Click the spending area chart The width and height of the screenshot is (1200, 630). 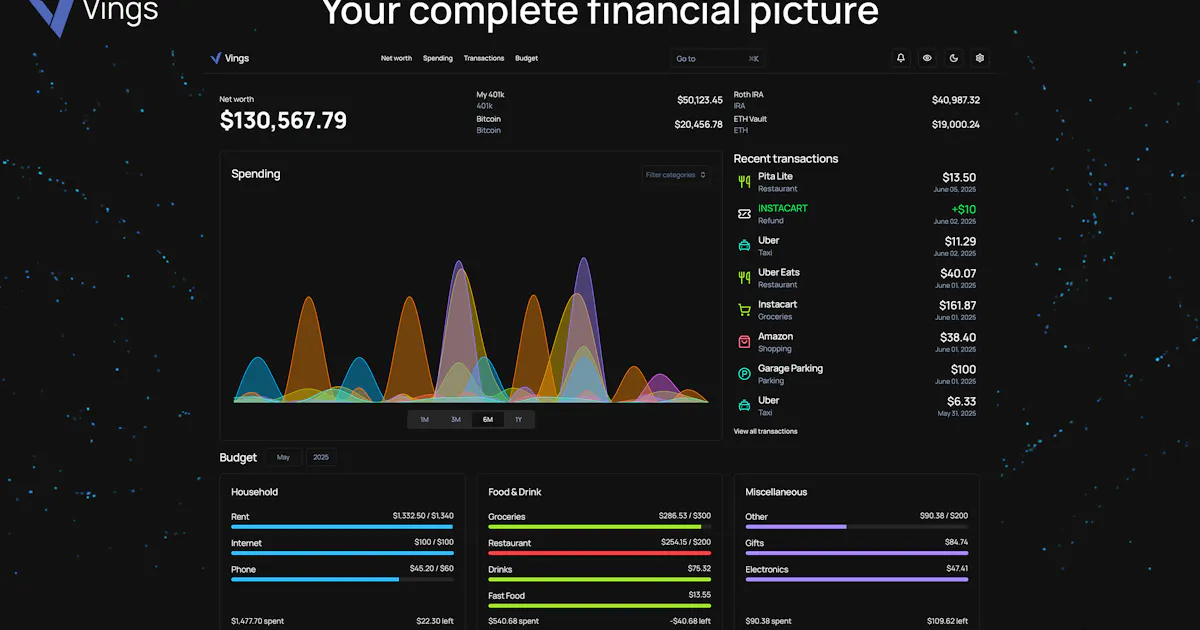pyautogui.click(x=471, y=330)
